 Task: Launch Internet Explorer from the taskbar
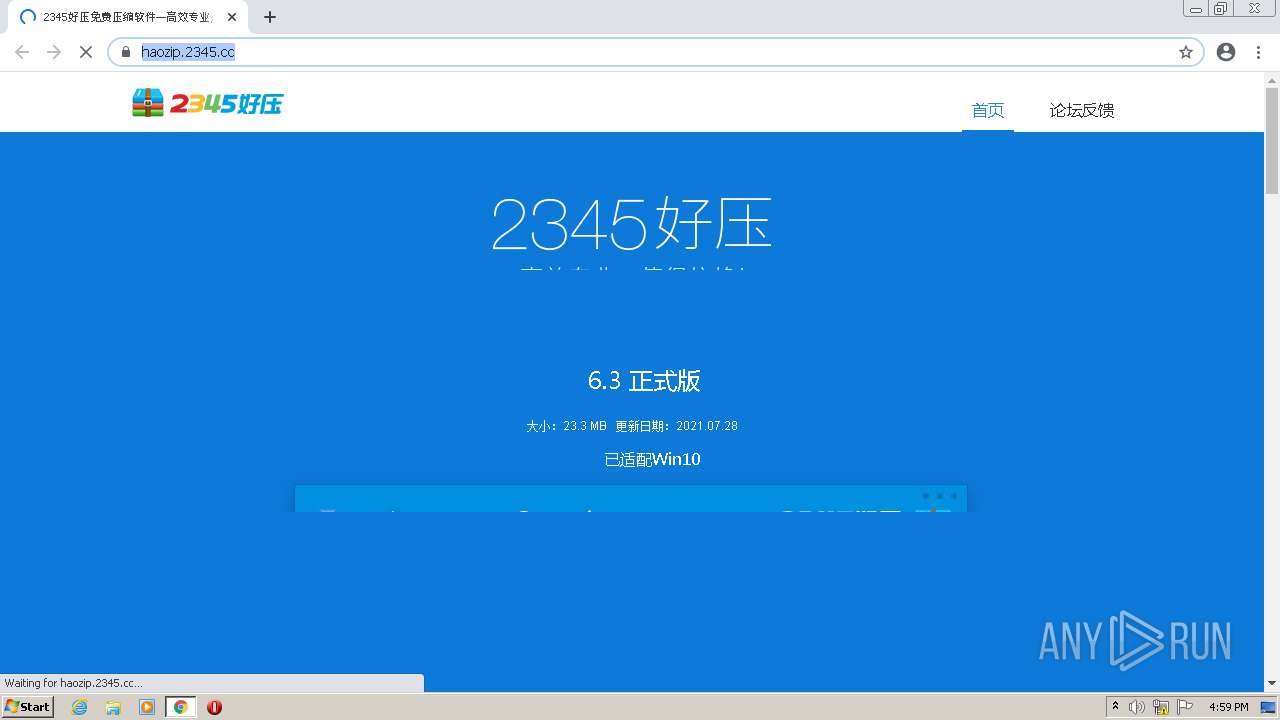click(x=80, y=707)
